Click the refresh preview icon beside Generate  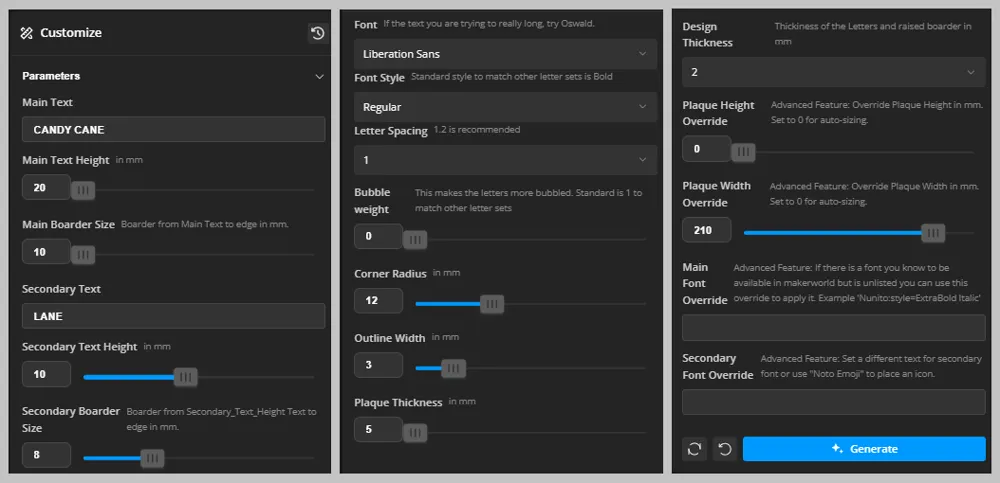[x=694, y=449]
